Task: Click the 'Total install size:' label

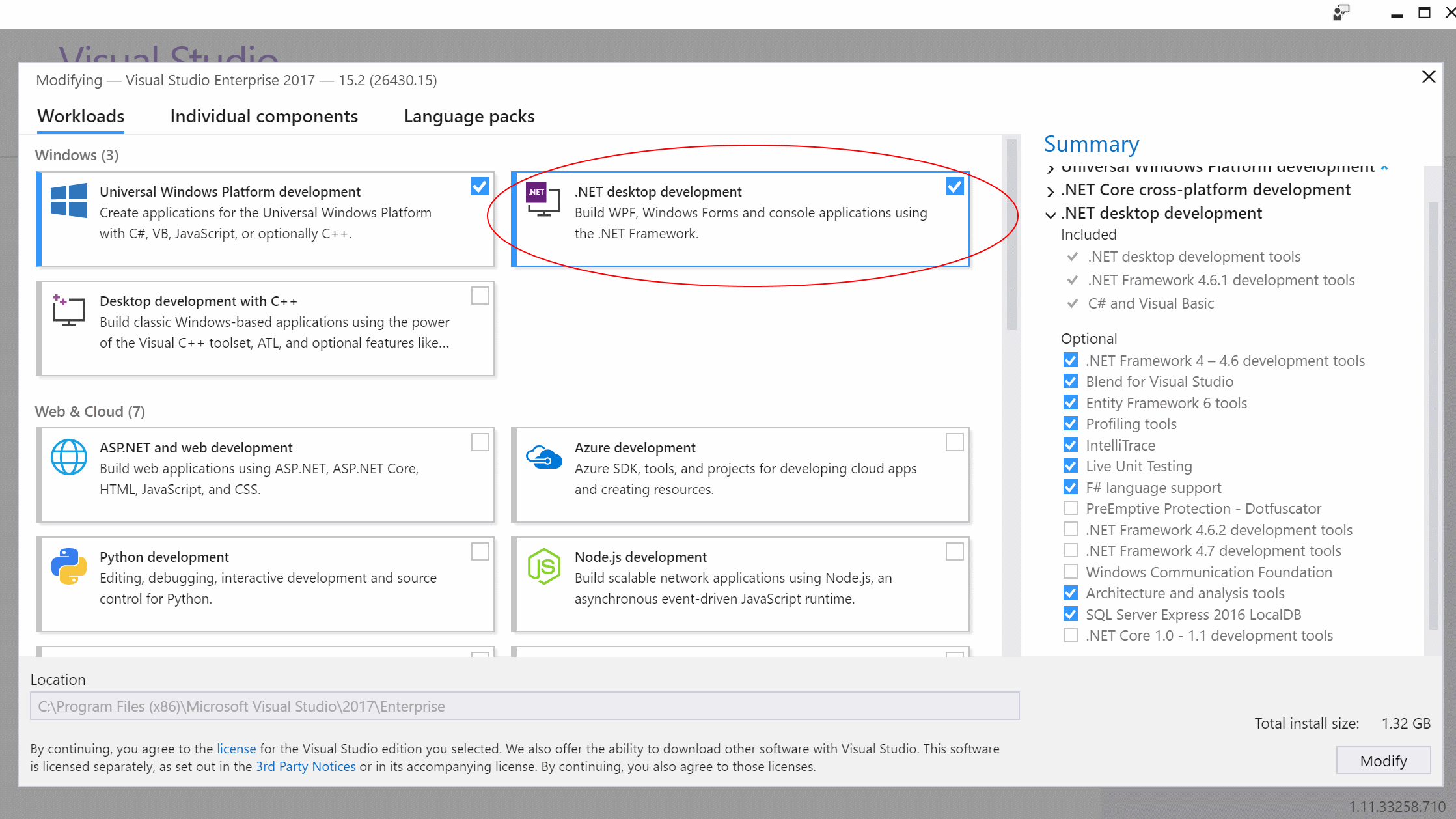Action: pyautogui.click(x=1306, y=723)
